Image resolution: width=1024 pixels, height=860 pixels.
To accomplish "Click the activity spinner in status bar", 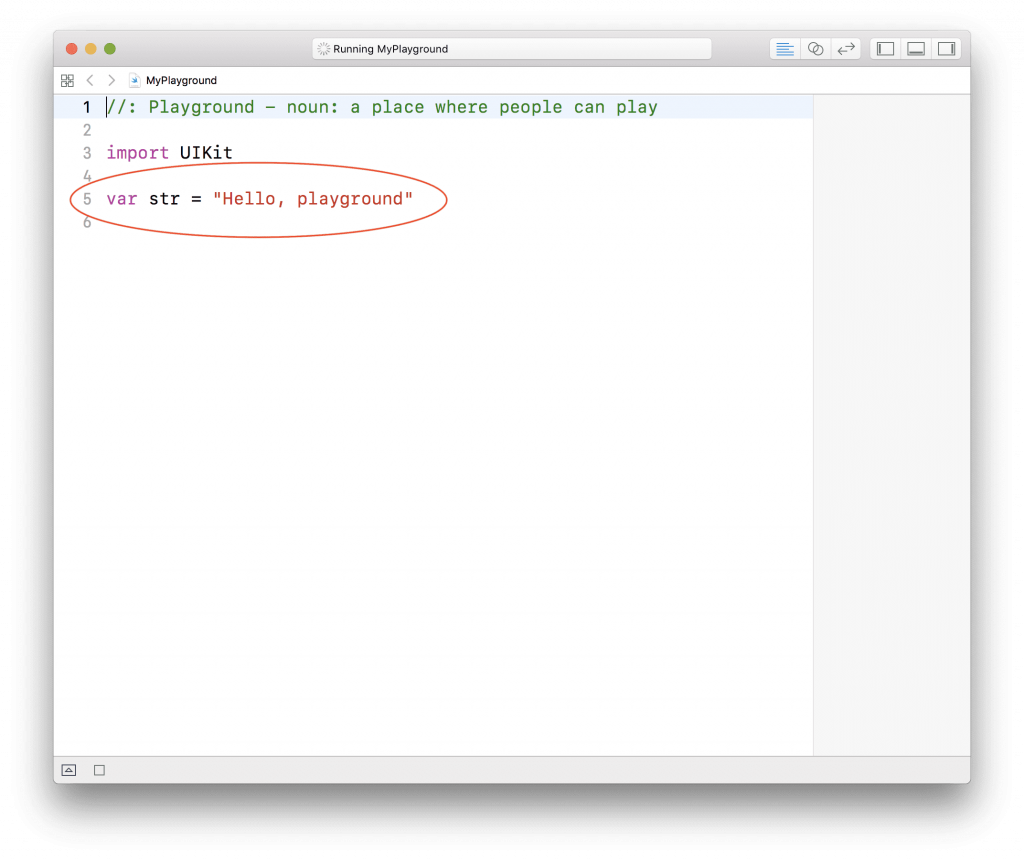I will (x=323, y=49).
